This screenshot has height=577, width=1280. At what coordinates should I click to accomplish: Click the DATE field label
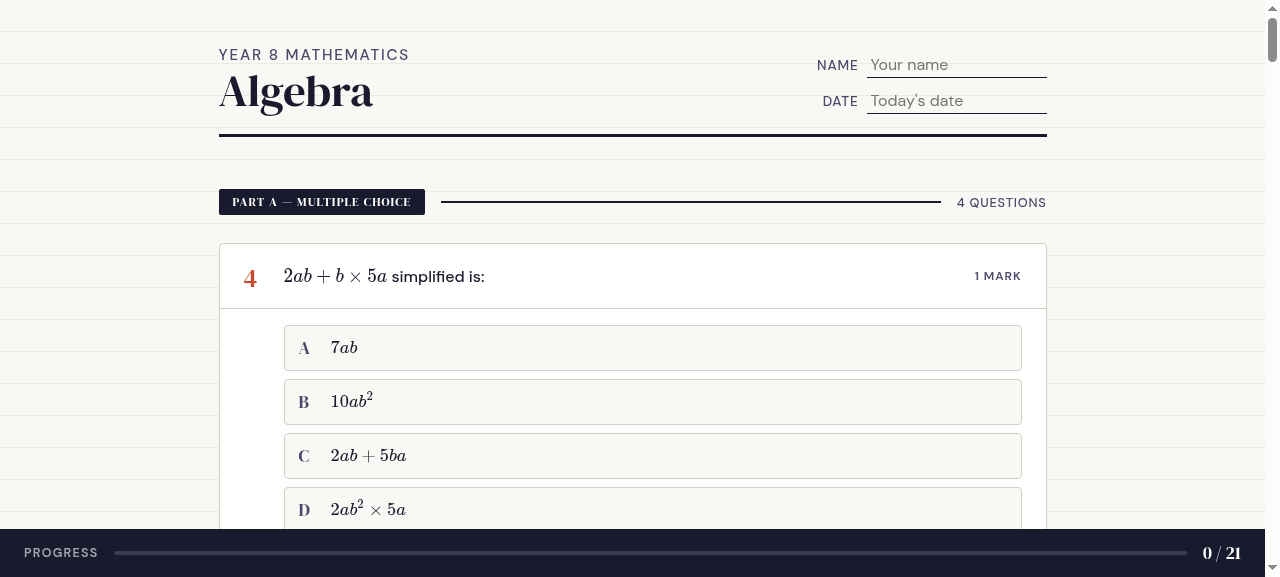click(840, 101)
